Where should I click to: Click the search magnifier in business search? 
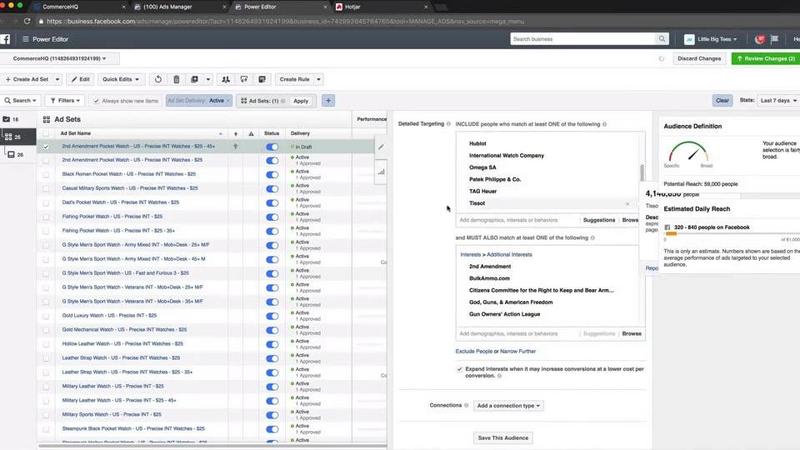(x=662, y=39)
